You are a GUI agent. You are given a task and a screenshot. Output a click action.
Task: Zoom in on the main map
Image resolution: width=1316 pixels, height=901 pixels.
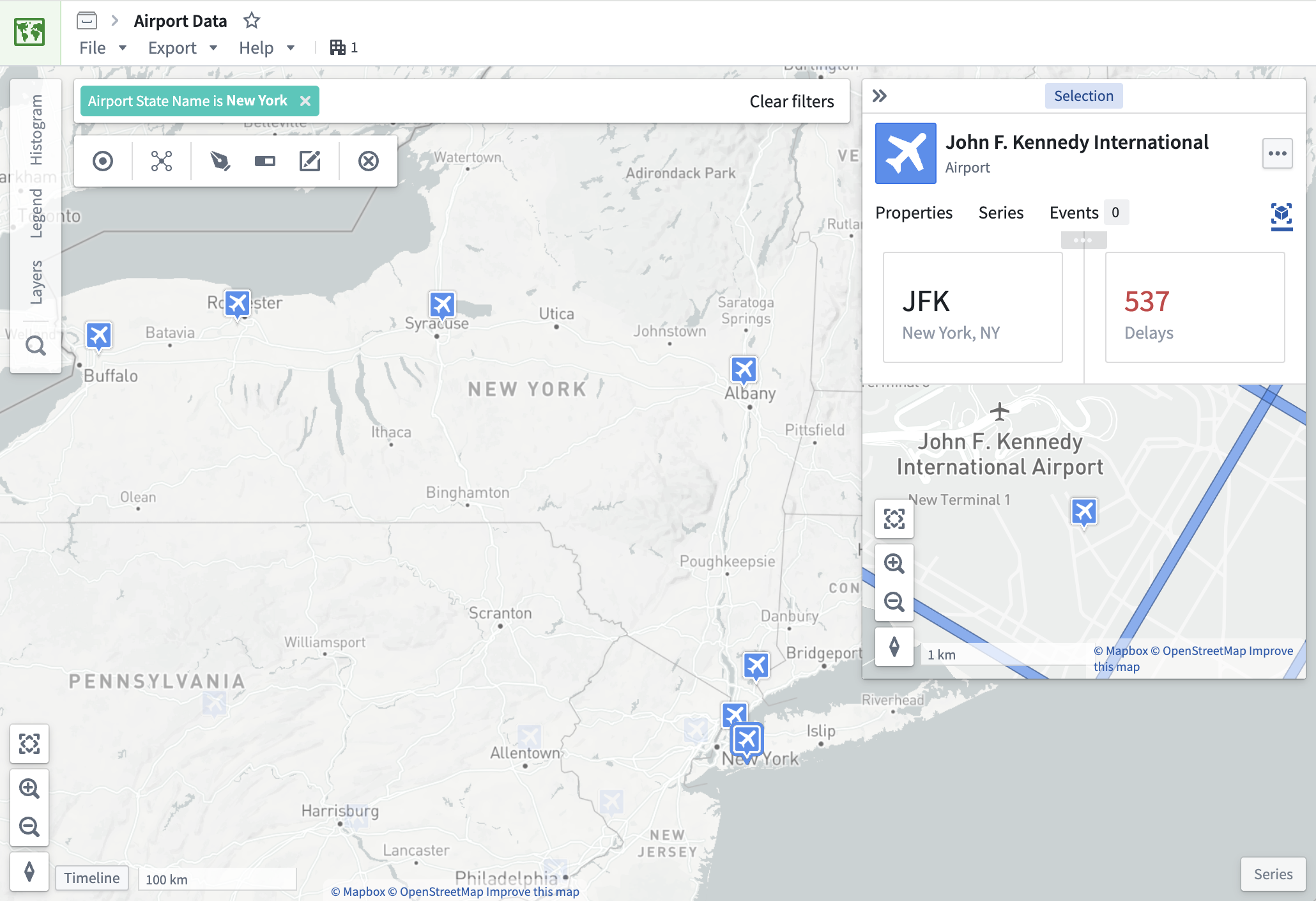click(29, 789)
